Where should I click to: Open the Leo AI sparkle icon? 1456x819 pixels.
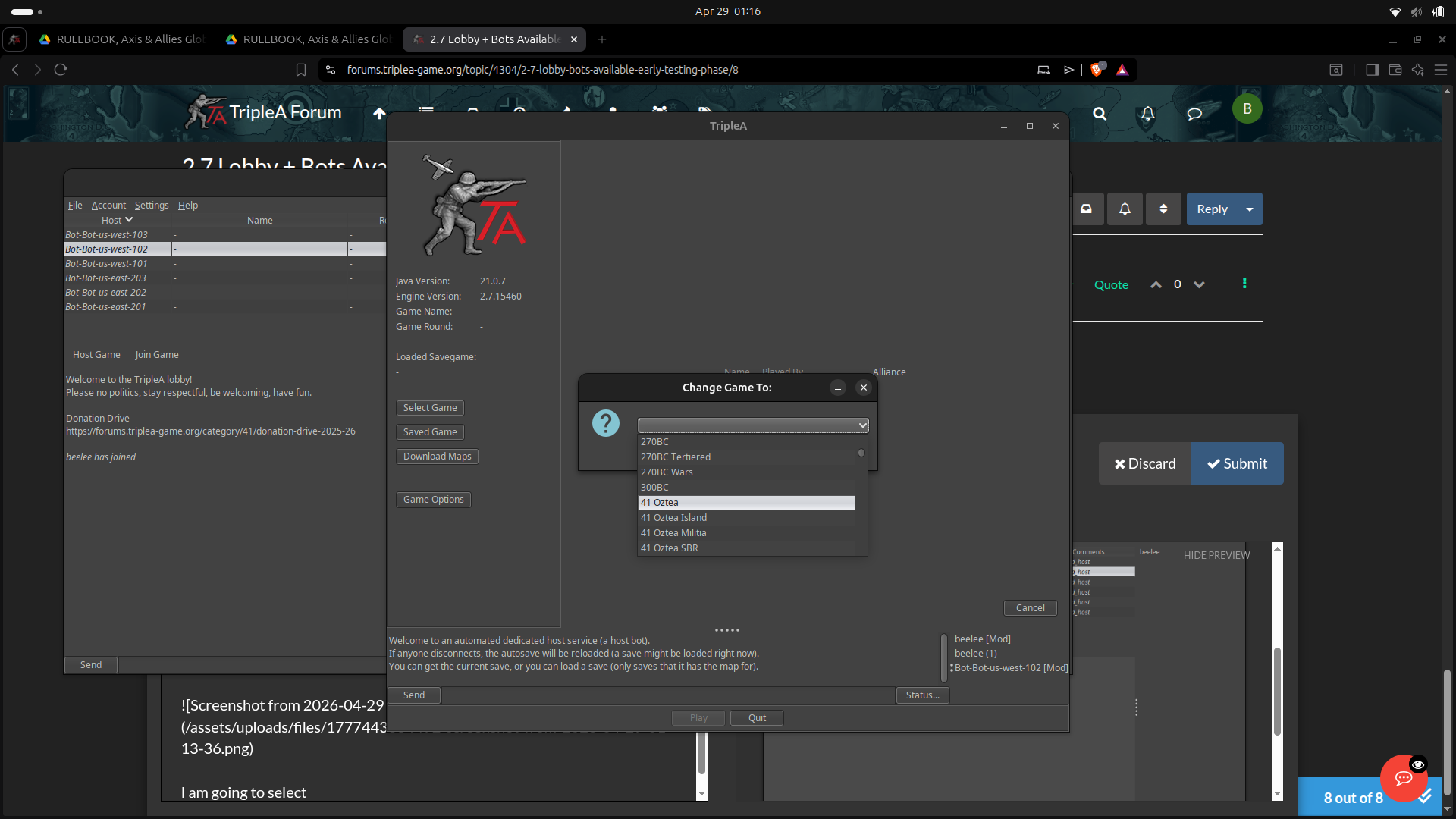click(x=1418, y=69)
